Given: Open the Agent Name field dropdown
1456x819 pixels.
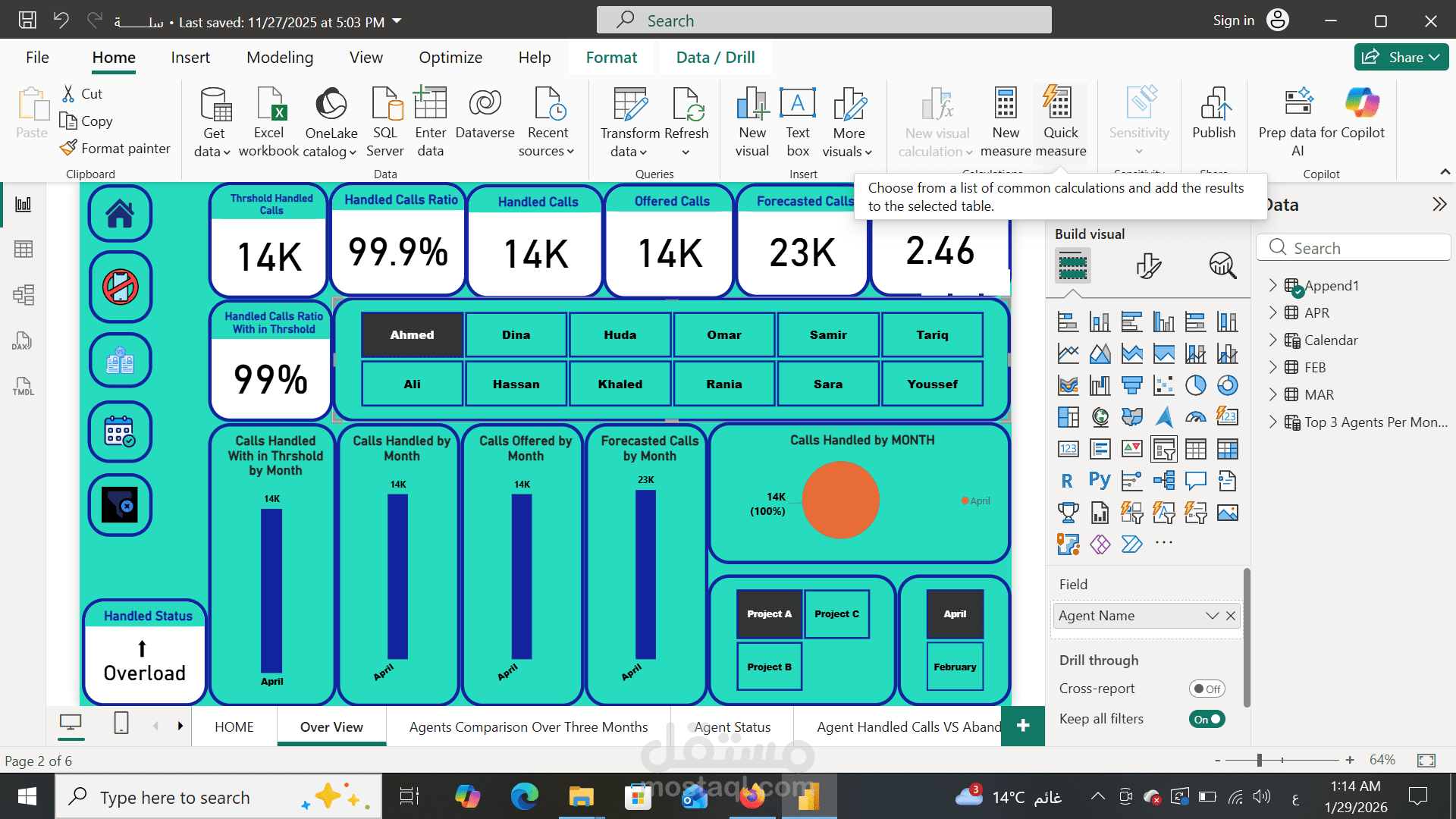Looking at the screenshot, I should (x=1213, y=616).
